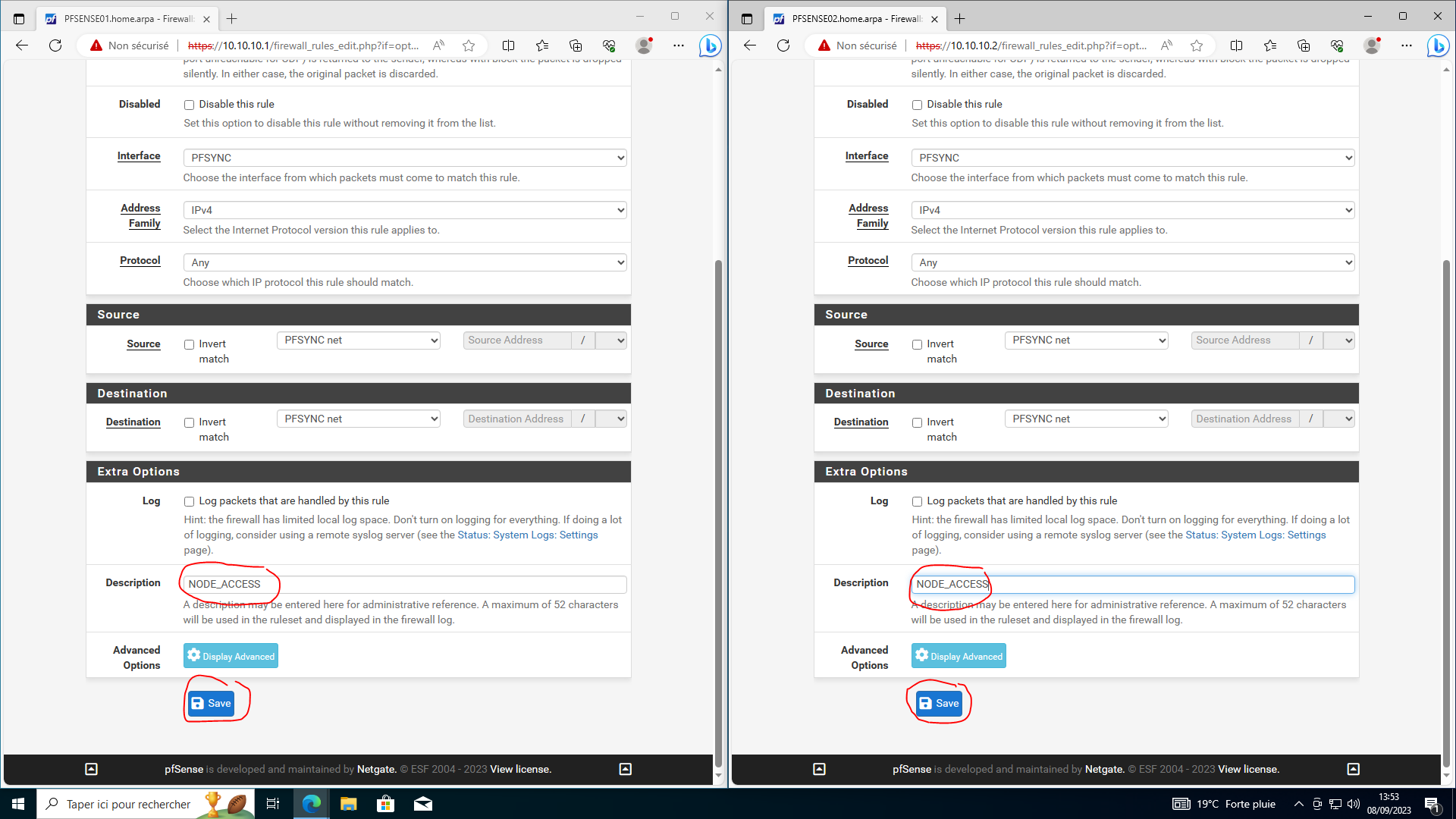Save the firewall rule on PFSENSE01
This screenshot has height=819, width=1456.
click(x=211, y=703)
